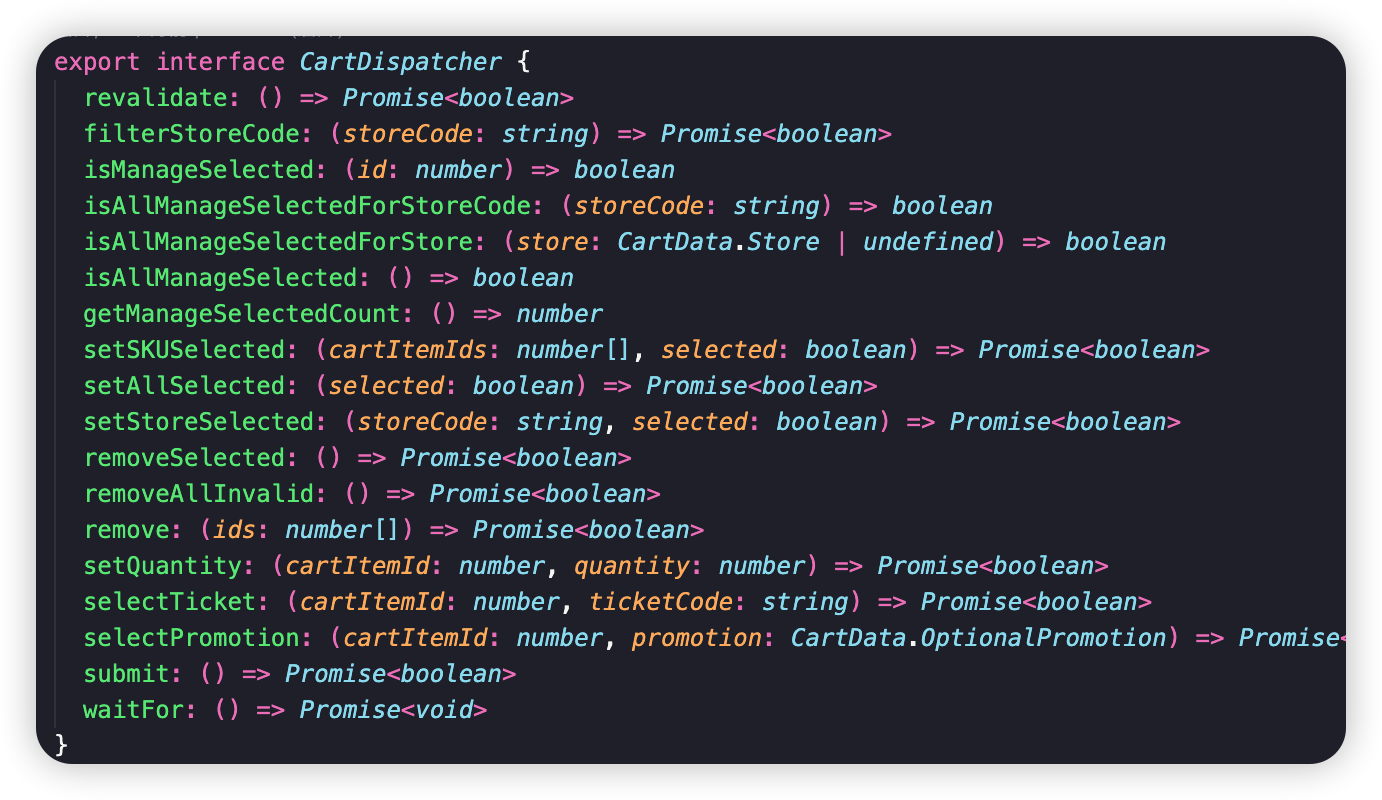The width and height of the screenshot is (1382, 800).
Task: Click the filterStoreCode property
Action: [x=191, y=134]
